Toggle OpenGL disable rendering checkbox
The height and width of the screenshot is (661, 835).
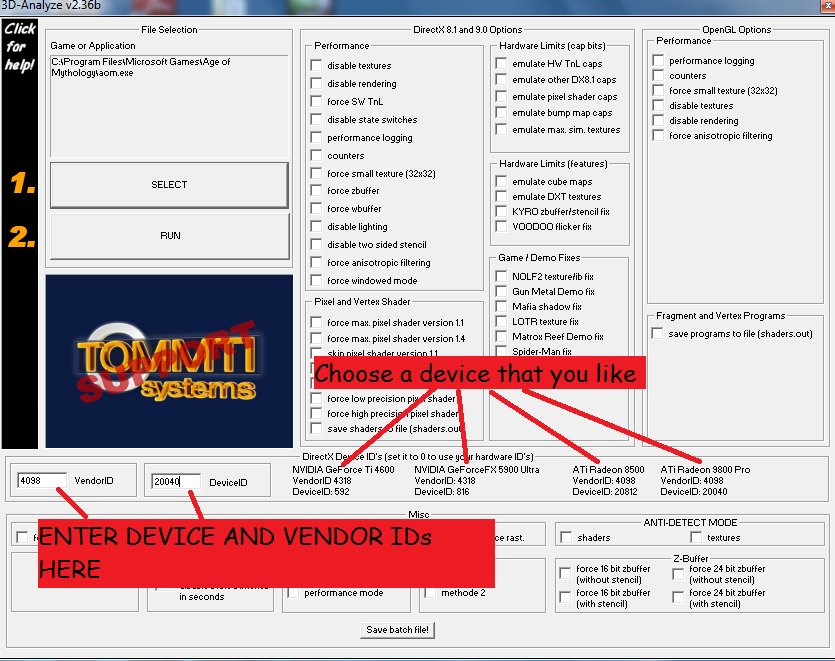click(658, 120)
